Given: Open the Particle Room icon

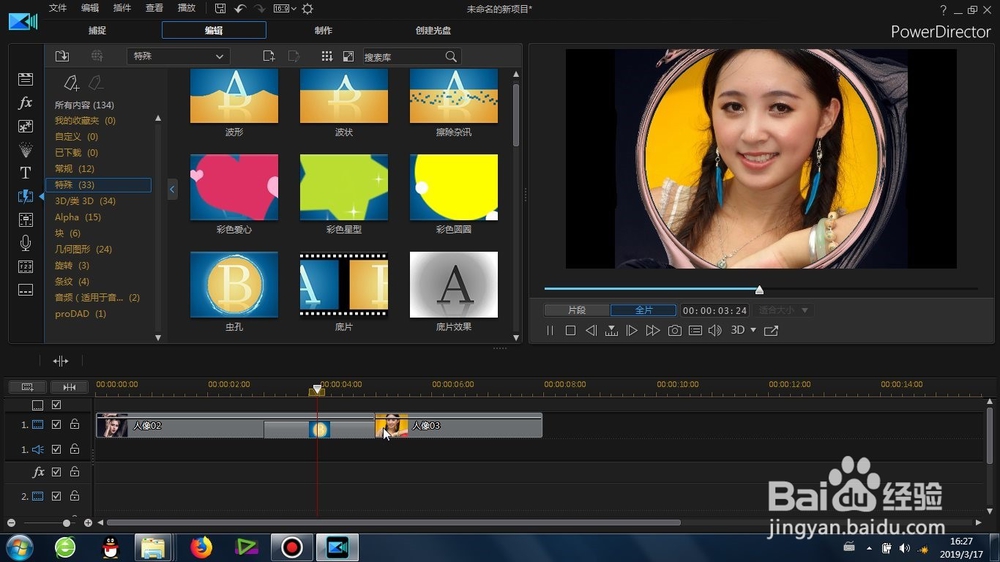Looking at the screenshot, I should point(26,150).
